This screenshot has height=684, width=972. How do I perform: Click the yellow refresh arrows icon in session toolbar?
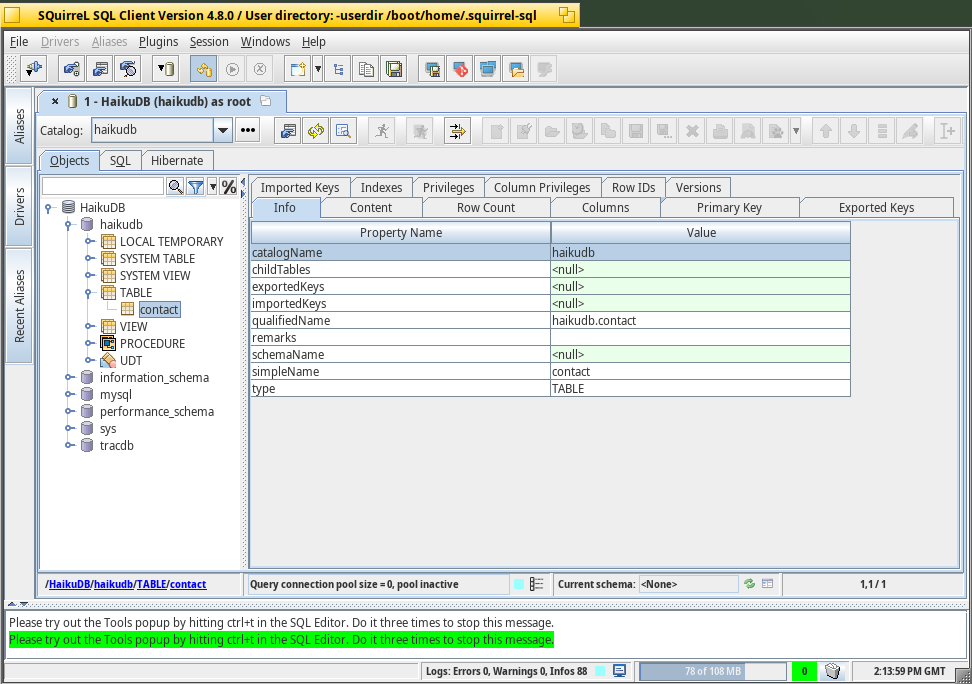316,131
